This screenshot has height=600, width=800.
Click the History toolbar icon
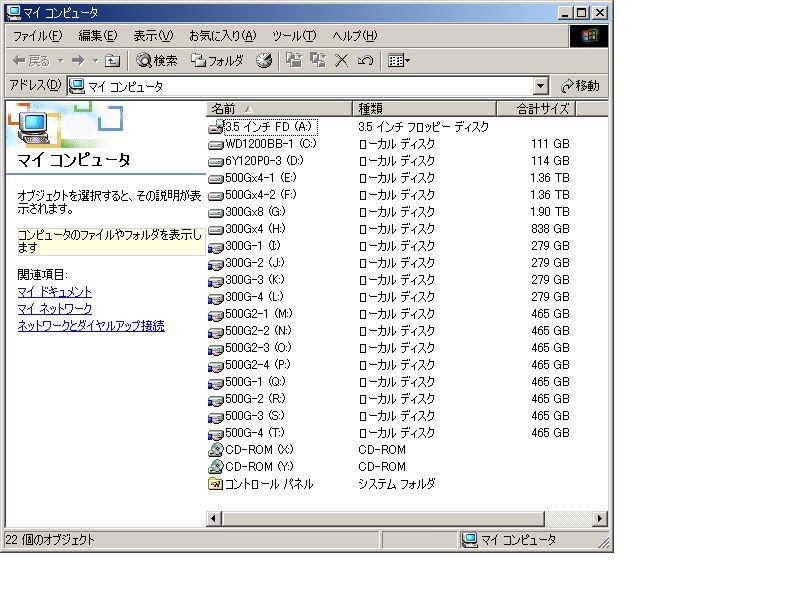click(x=264, y=61)
